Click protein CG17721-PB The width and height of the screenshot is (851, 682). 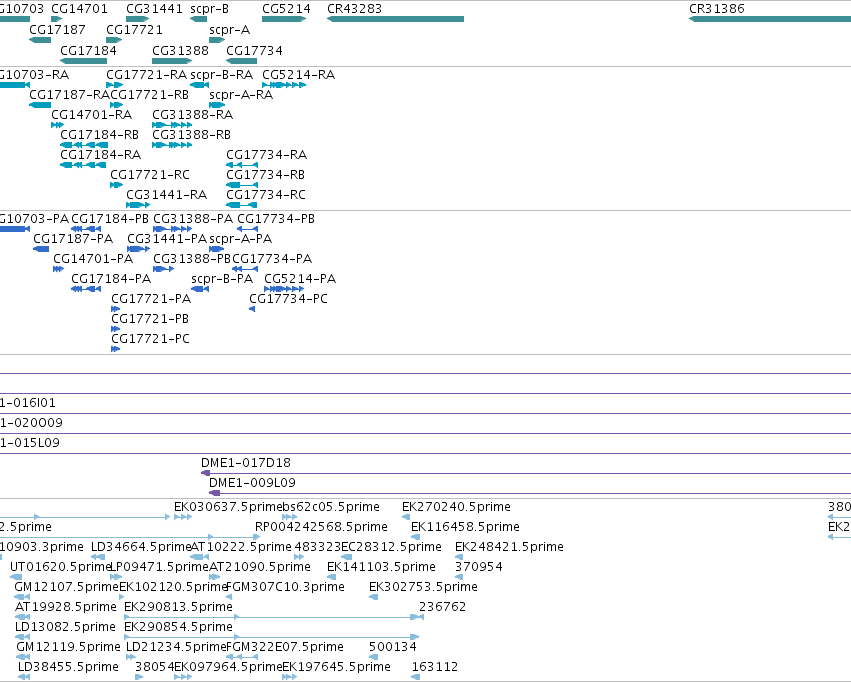[150, 318]
